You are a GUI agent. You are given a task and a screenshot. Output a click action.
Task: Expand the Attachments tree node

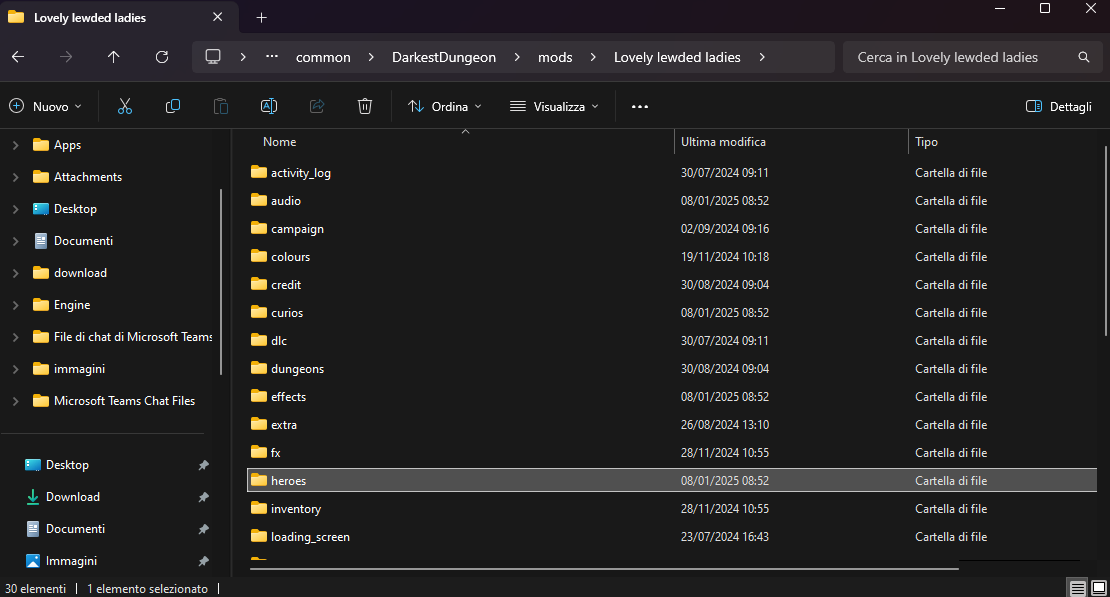(x=15, y=177)
